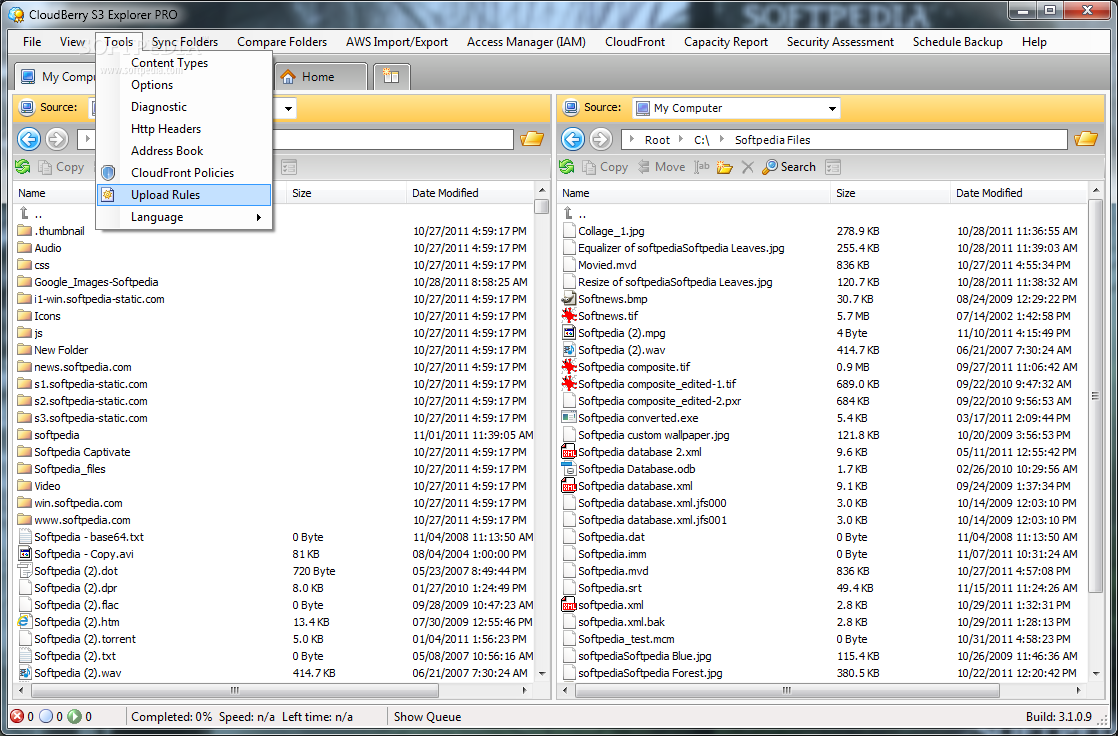Click the new tab icon

point(391,76)
